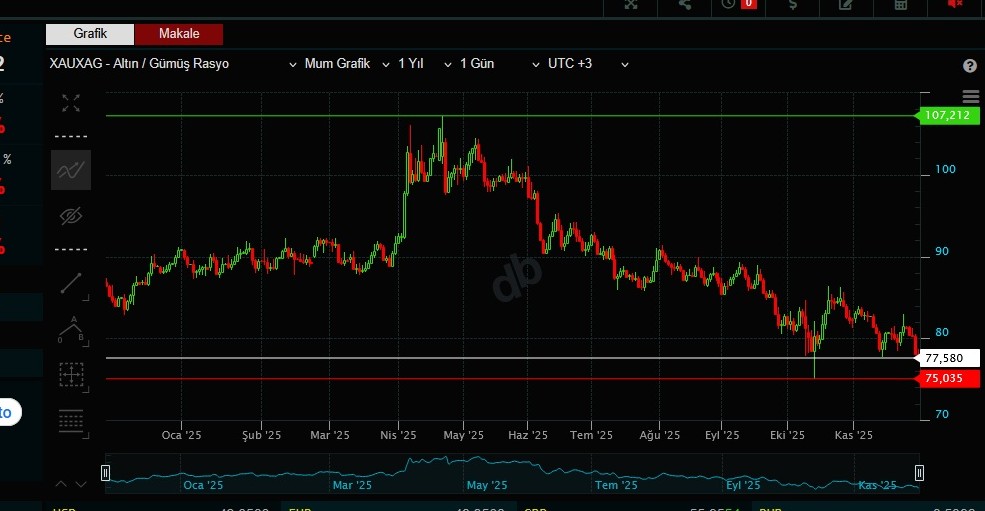Open the 1 Gün interval dropdown
985x511 pixels.
(490, 64)
